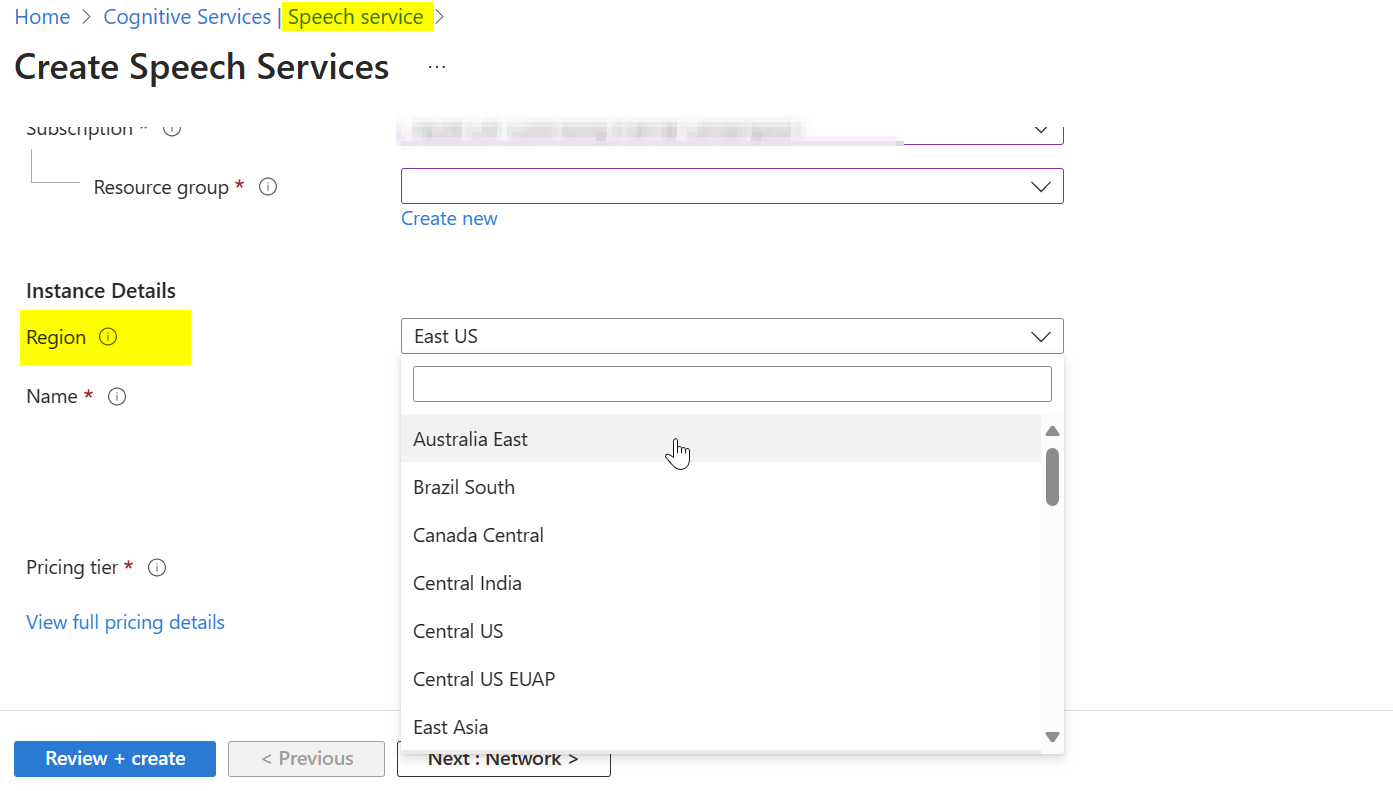Select Central US region

[721, 631]
